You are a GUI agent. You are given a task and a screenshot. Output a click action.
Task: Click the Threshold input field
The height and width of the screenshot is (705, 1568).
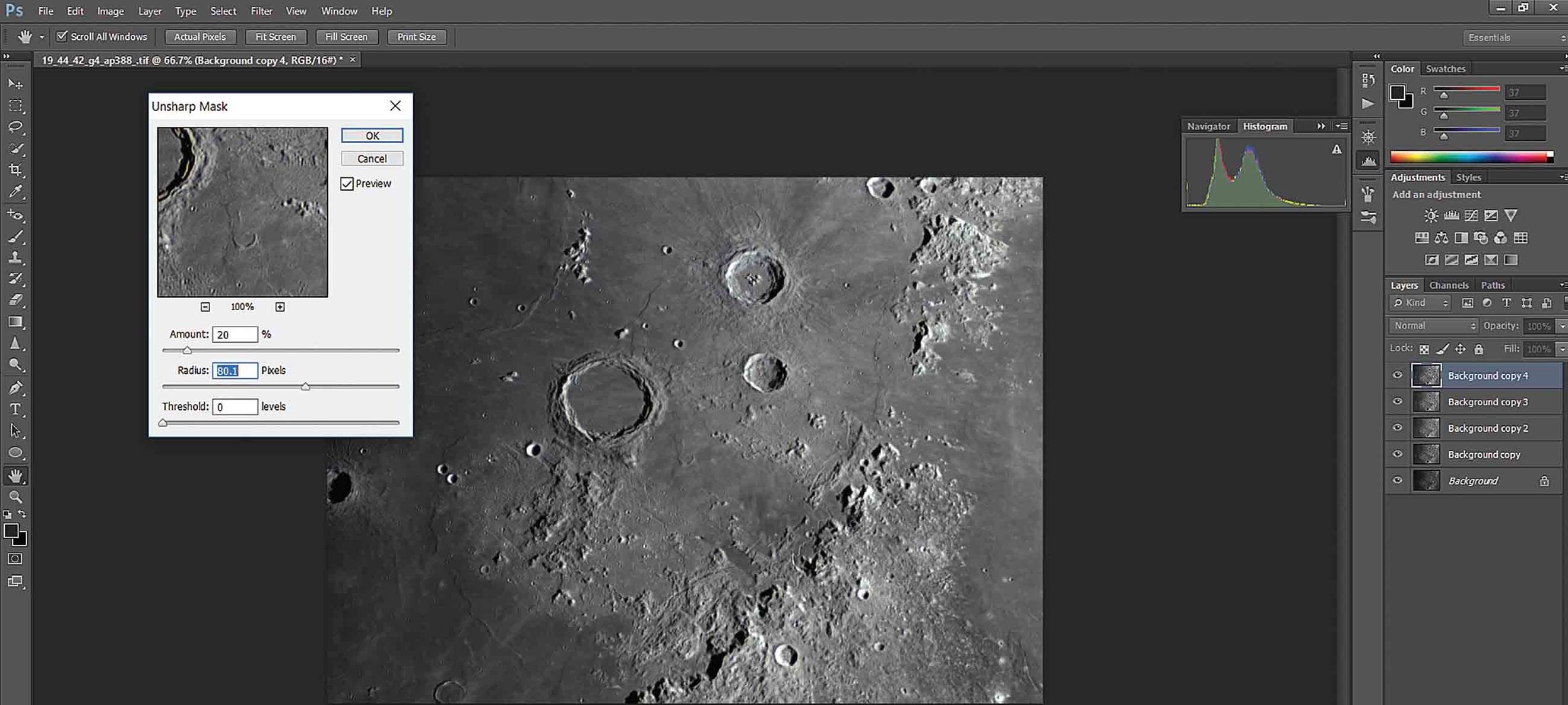click(235, 407)
